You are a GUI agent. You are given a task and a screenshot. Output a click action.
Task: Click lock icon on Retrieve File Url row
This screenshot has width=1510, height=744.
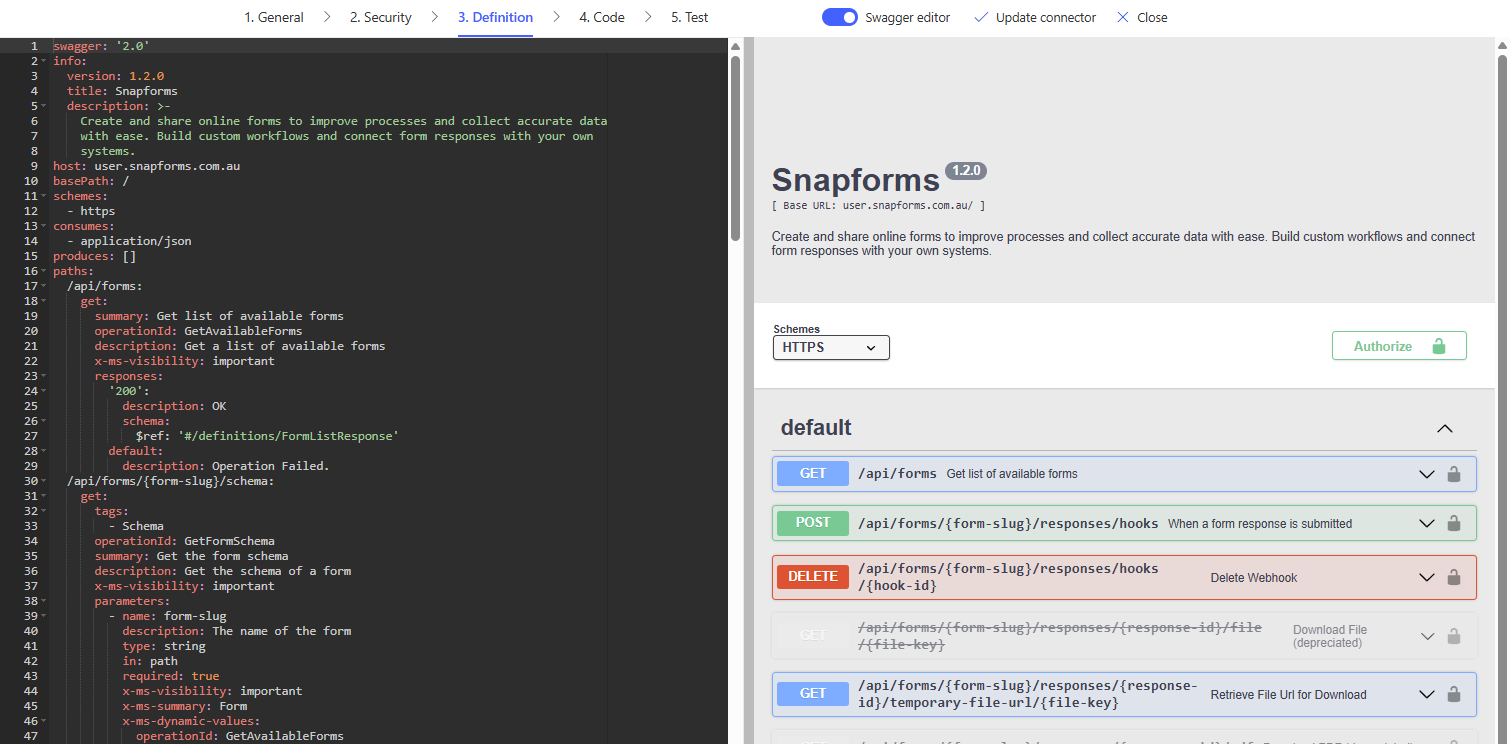1454,694
